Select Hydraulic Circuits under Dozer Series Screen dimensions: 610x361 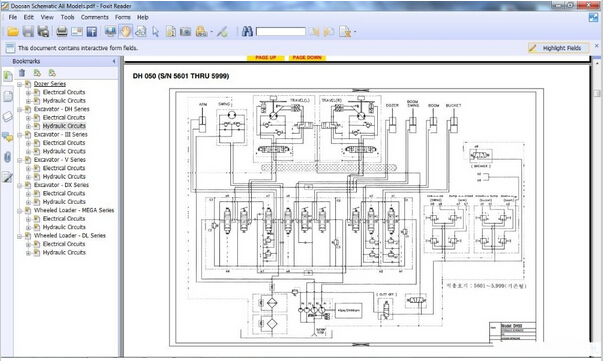pos(64,101)
